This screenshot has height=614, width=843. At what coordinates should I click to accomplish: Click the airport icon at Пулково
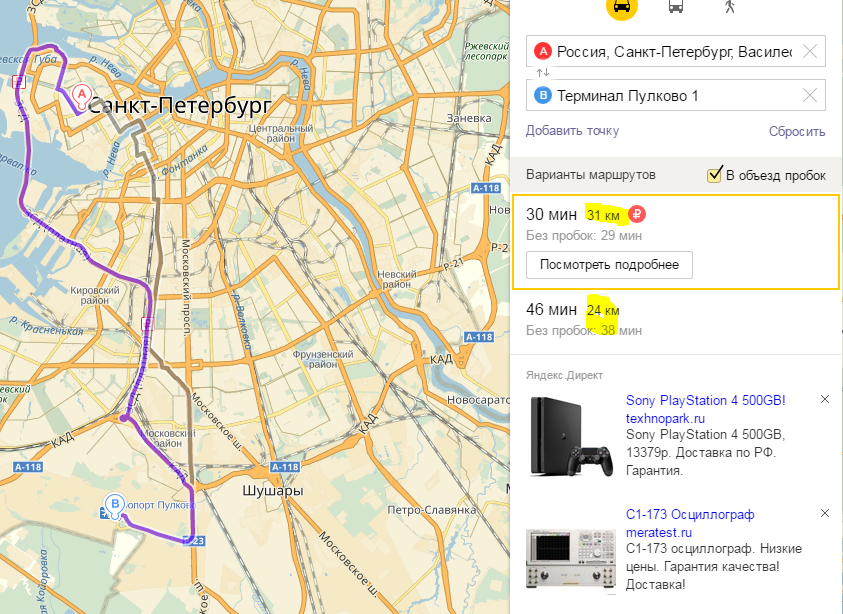click(104, 513)
